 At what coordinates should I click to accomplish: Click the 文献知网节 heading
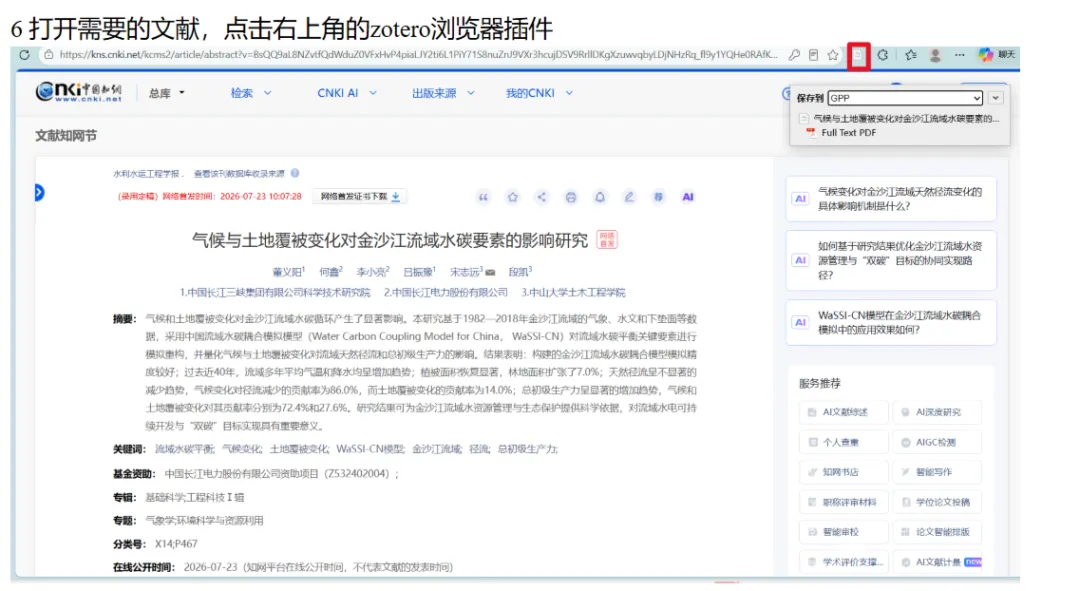point(66,136)
